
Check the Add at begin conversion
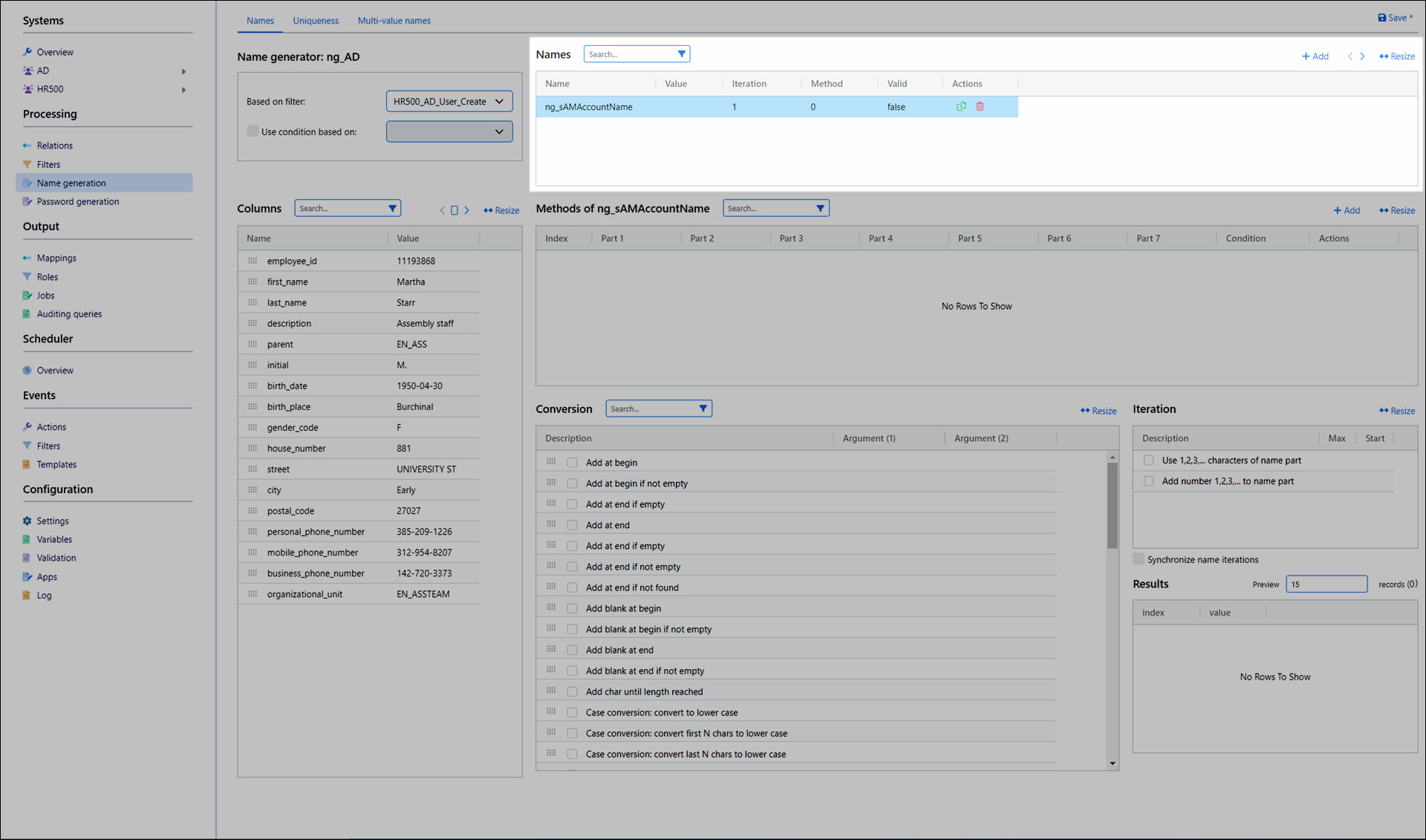tap(572, 463)
